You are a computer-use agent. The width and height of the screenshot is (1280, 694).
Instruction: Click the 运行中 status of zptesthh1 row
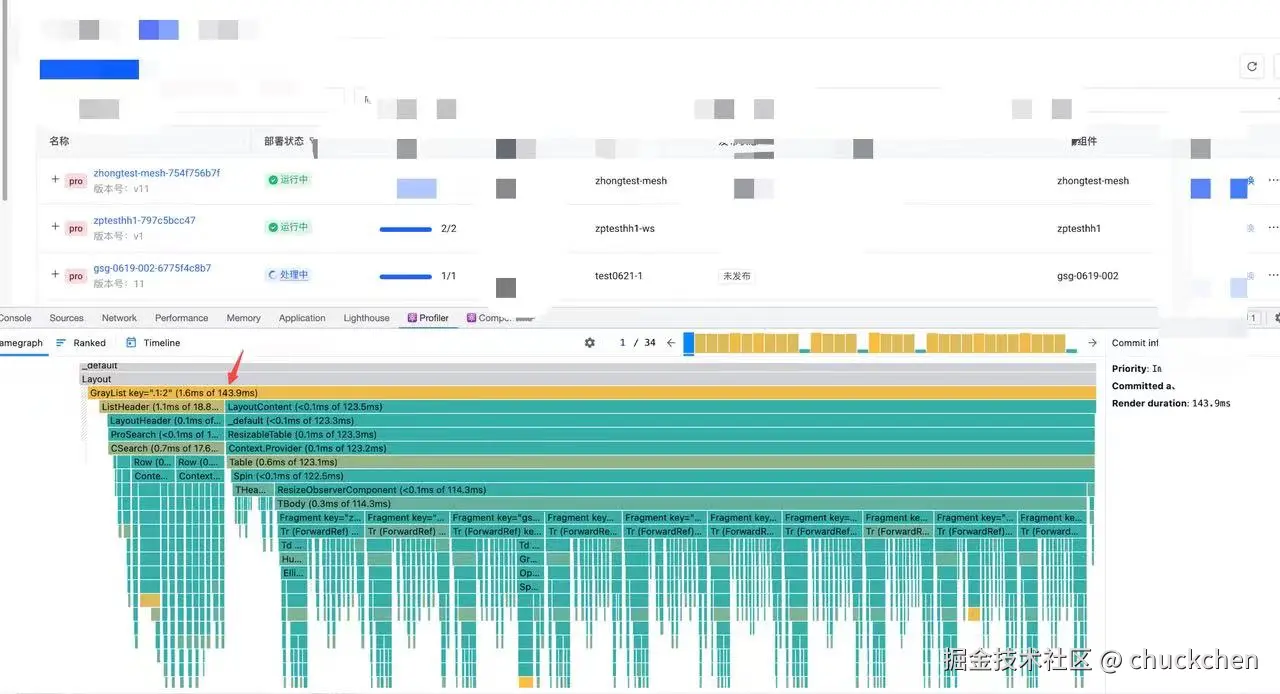coord(288,227)
